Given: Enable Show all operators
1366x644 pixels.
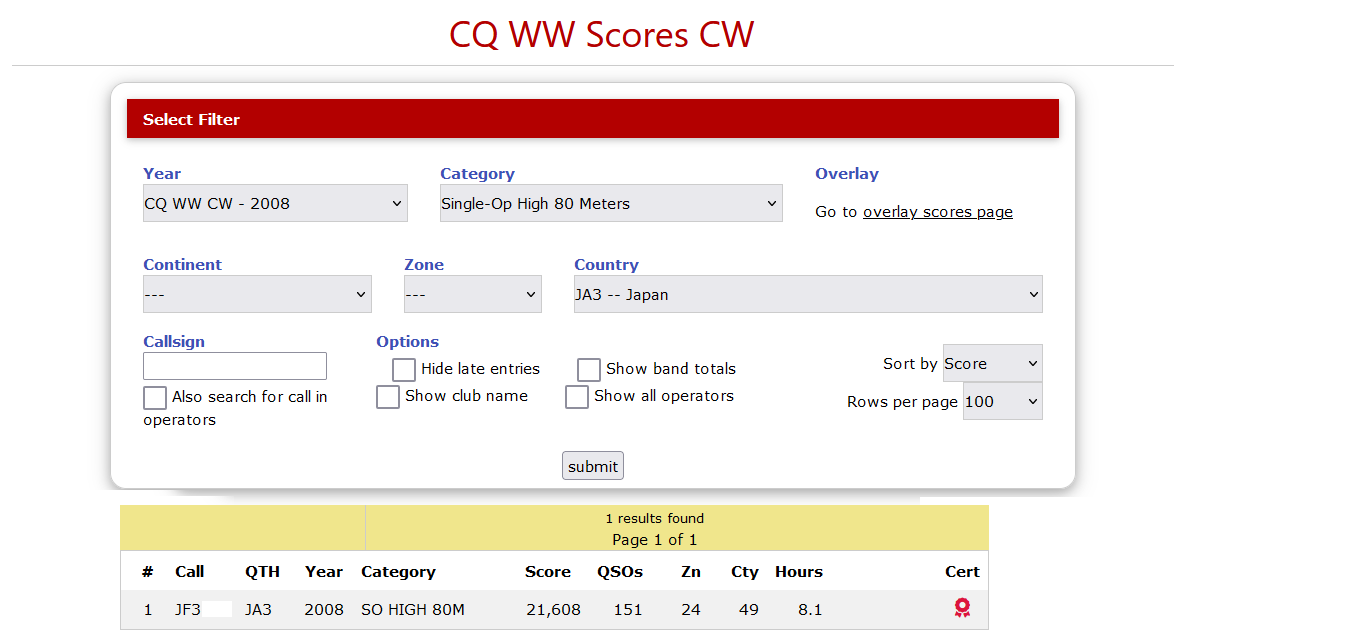Looking at the screenshot, I should click(x=576, y=396).
